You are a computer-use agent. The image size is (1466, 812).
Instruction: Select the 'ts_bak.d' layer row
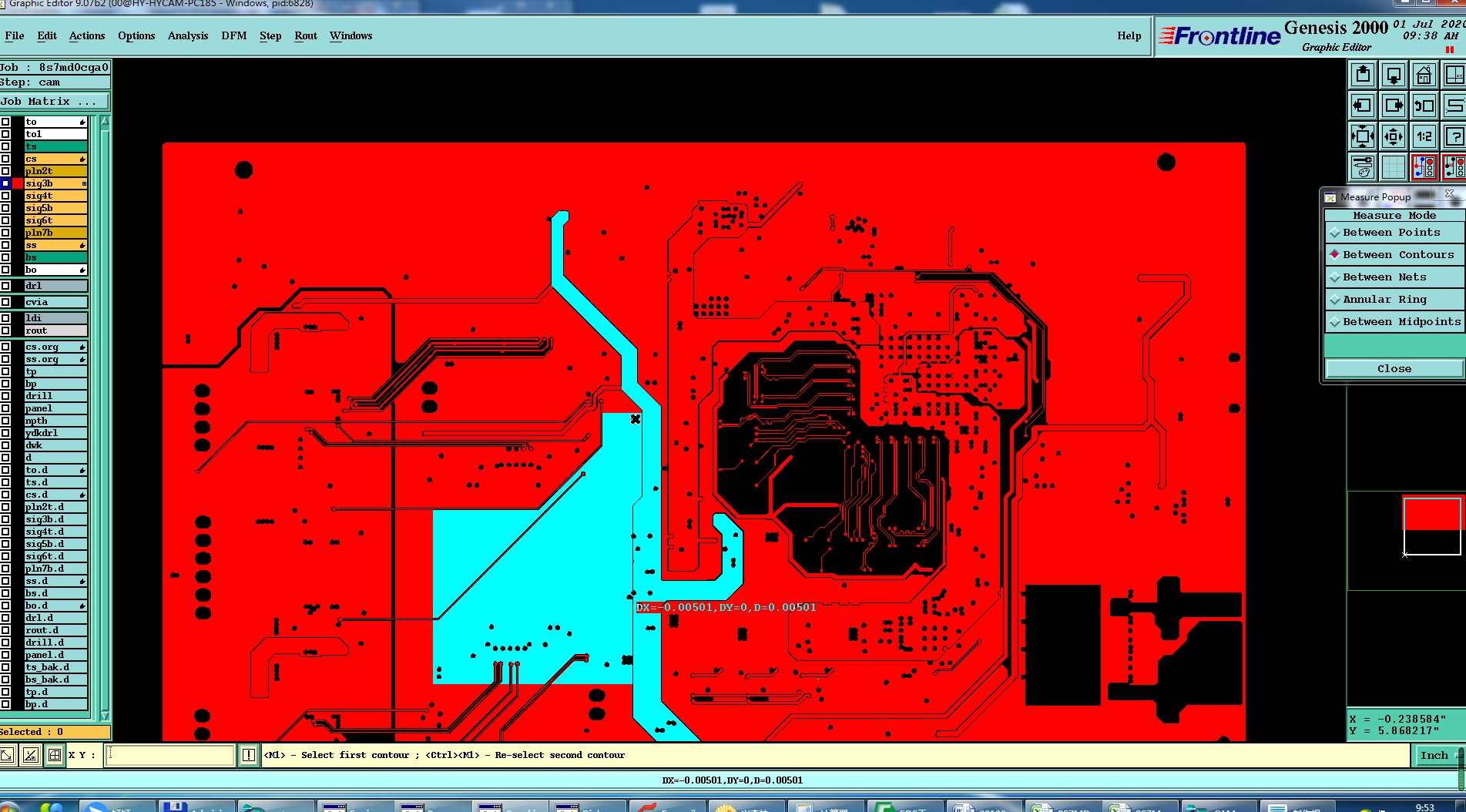tap(55, 667)
